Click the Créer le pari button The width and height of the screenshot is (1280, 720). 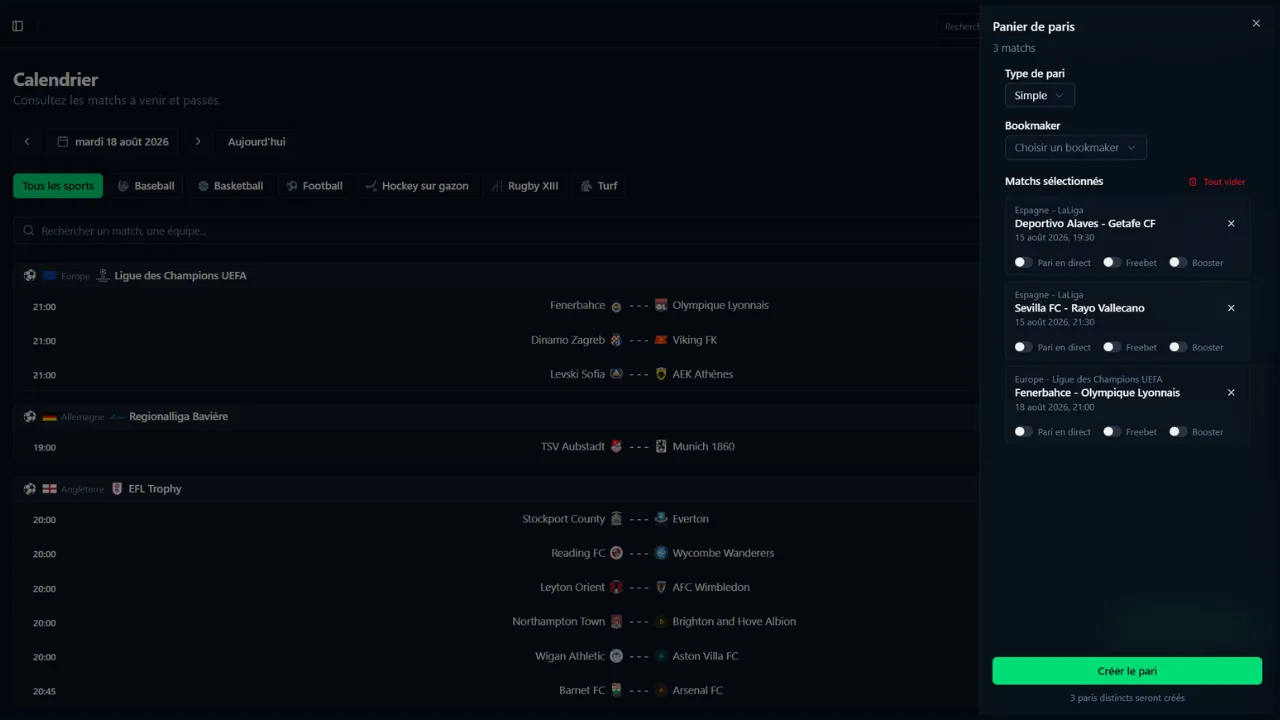tap(1127, 671)
